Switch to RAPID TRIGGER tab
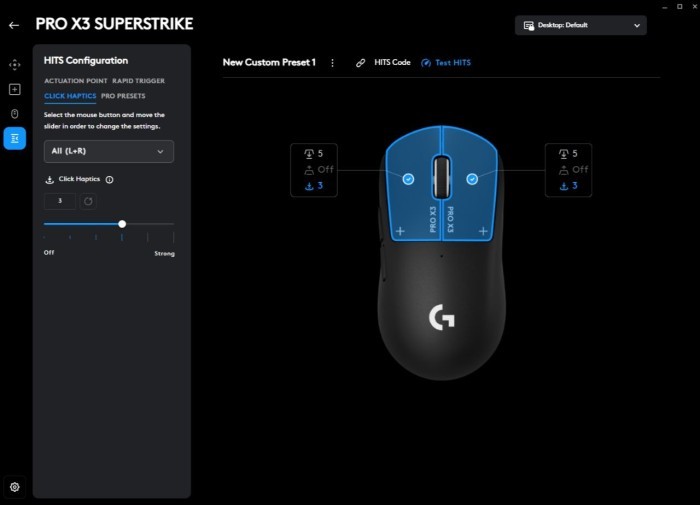Image resolution: width=700 pixels, height=505 pixels. pyautogui.click(x=138, y=81)
